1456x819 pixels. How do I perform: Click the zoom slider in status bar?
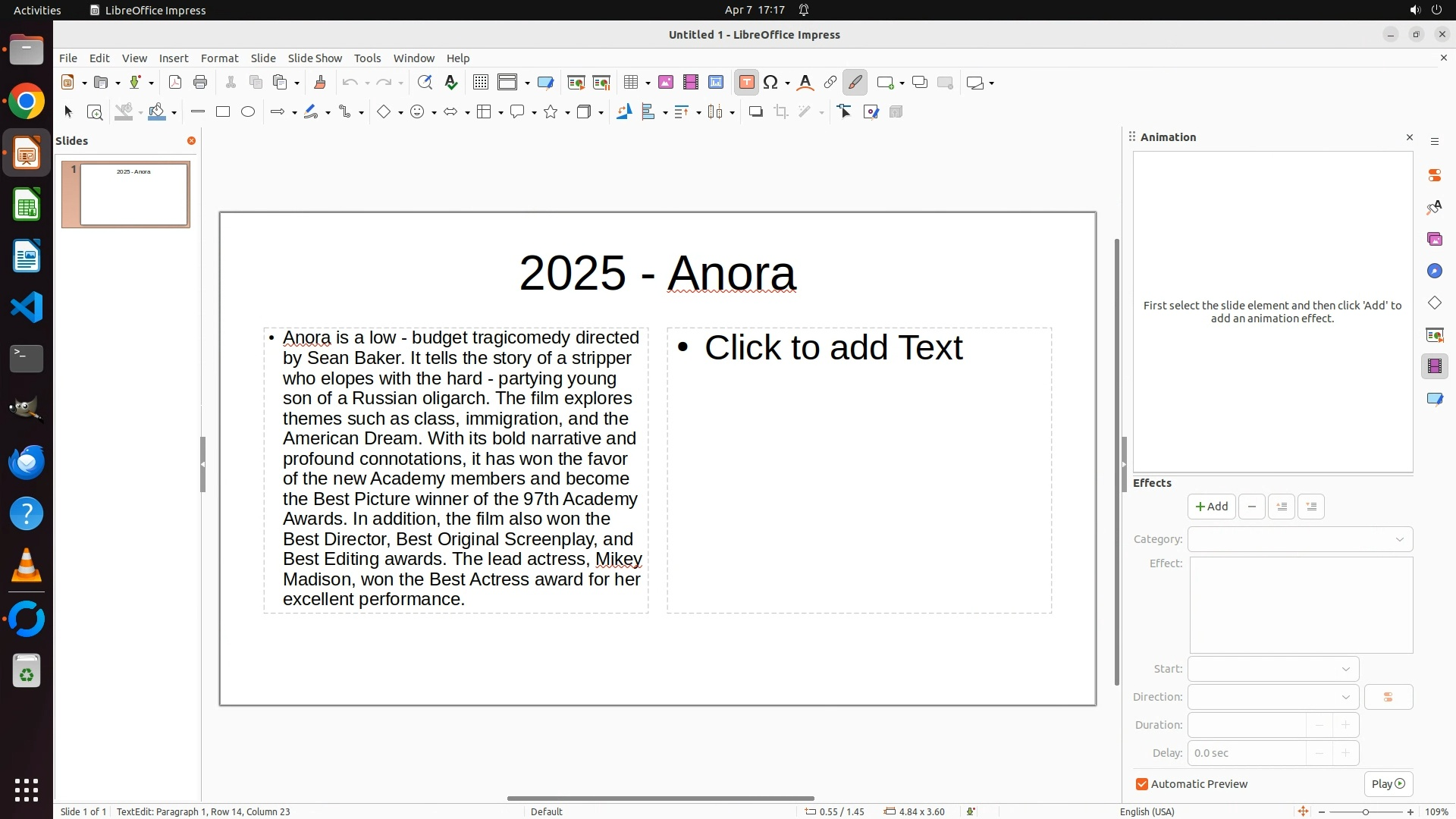pyautogui.click(x=1365, y=811)
